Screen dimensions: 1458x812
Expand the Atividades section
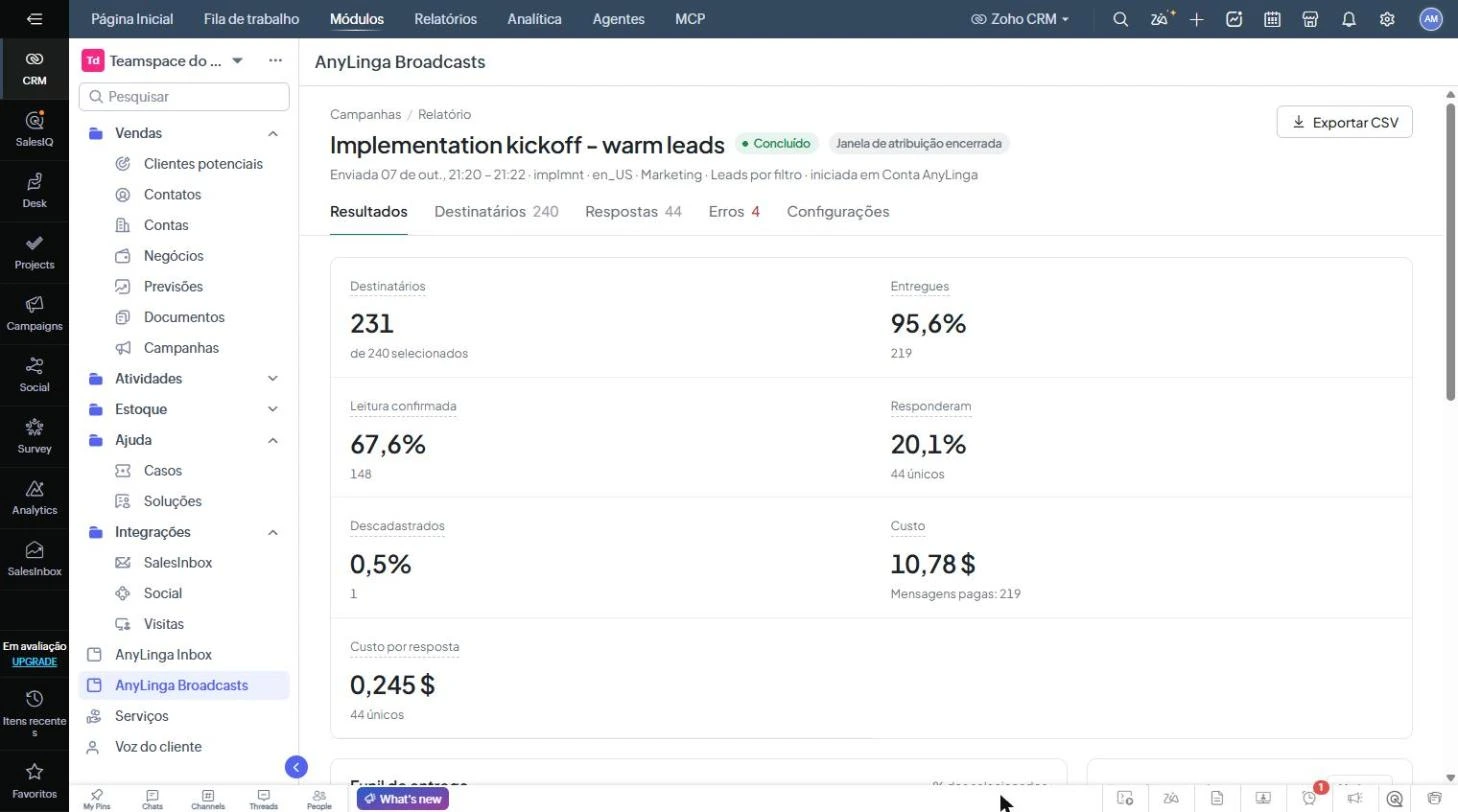coord(273,379)
